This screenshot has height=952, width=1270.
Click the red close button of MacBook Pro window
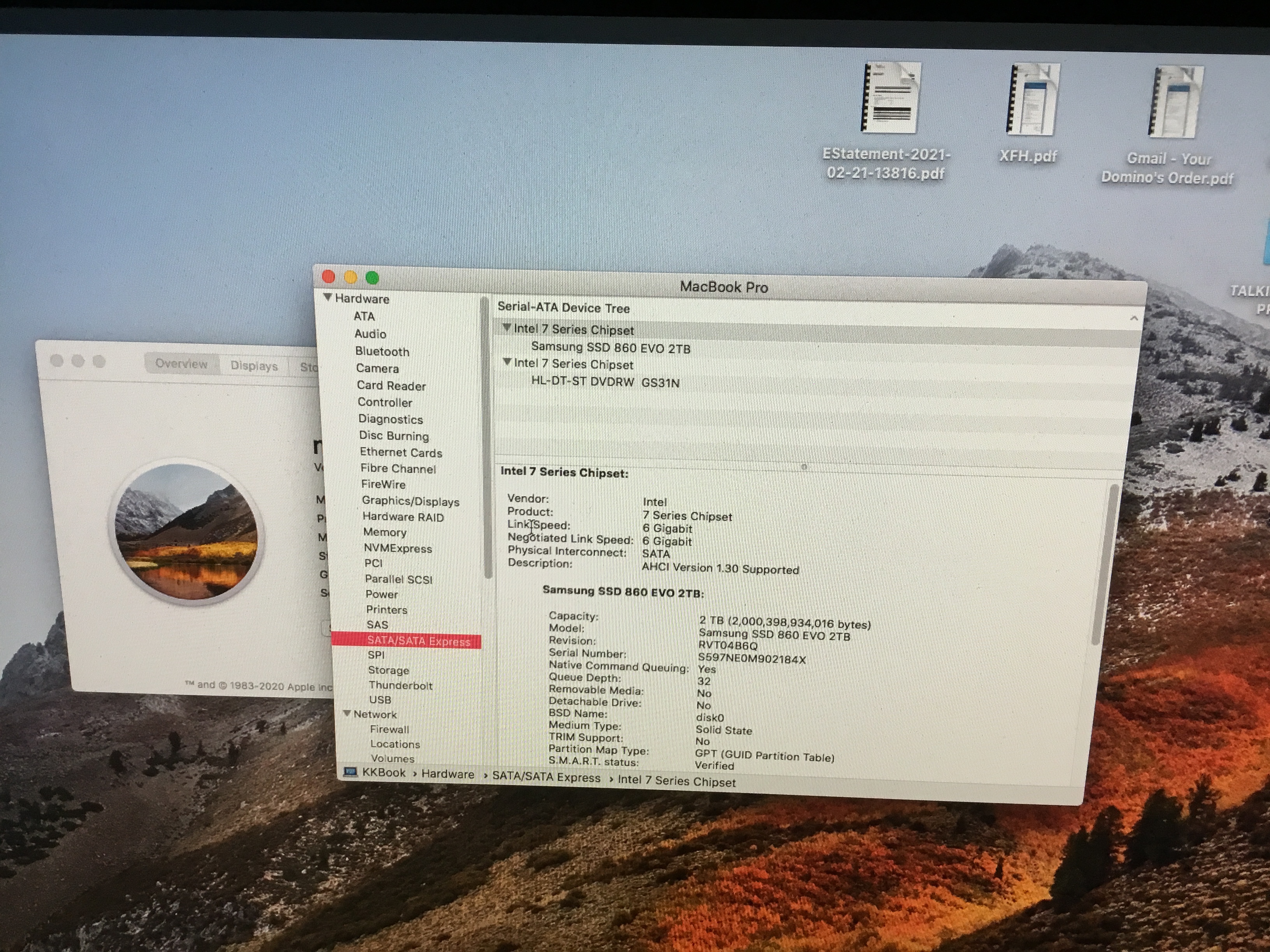[x=328, y=276]
